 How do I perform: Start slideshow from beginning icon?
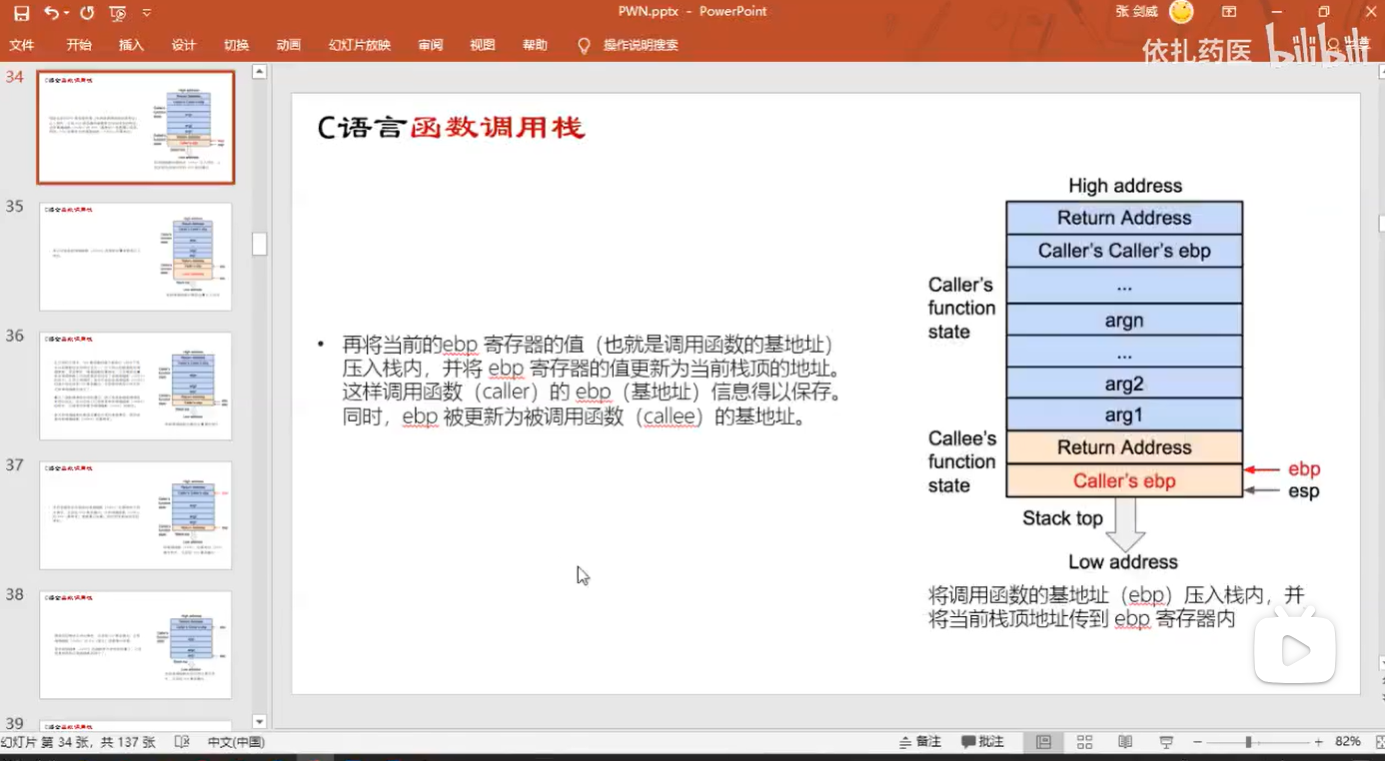pyautogui.click(x=118, y=13)
